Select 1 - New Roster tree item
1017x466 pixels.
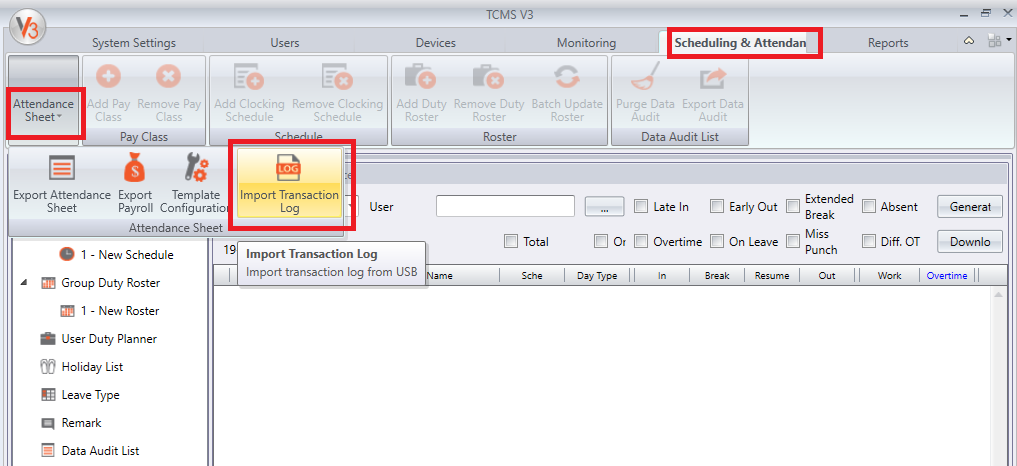point(110,311)
